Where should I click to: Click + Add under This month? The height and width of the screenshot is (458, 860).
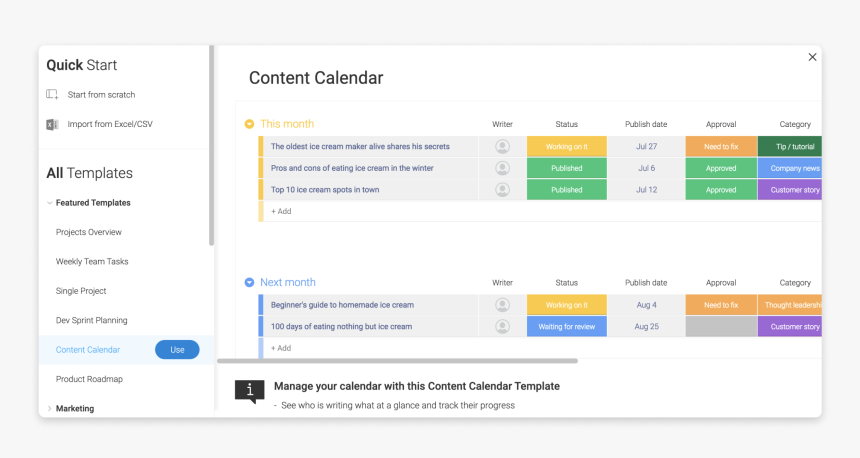[281, 211]
